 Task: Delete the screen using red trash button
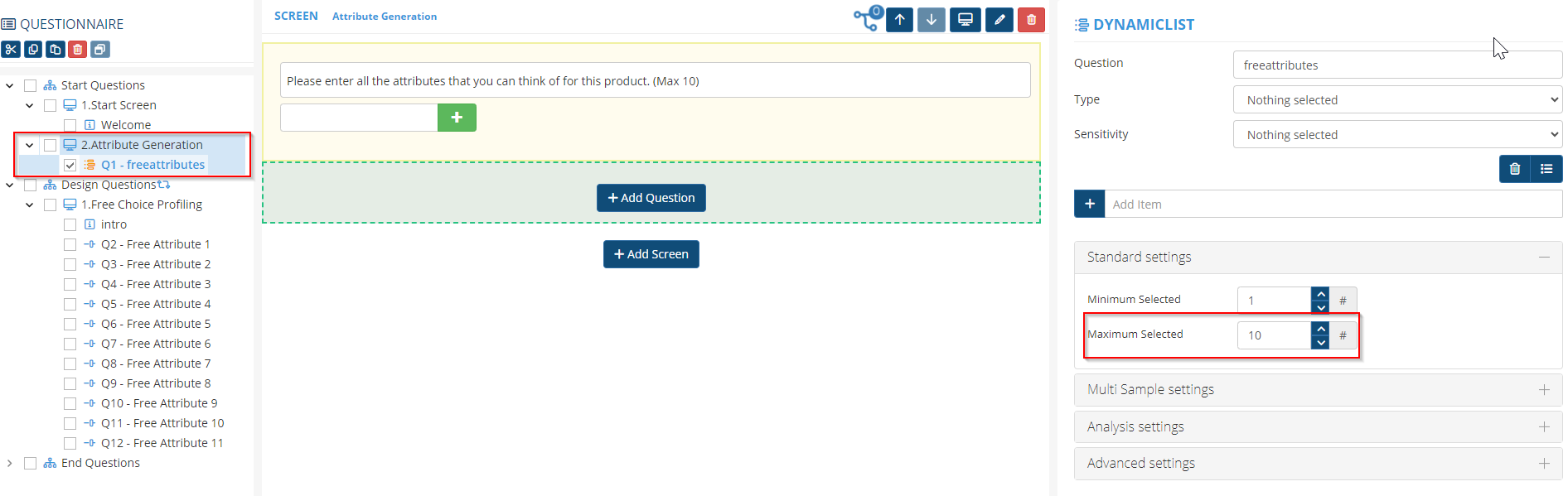(1031, 20)
